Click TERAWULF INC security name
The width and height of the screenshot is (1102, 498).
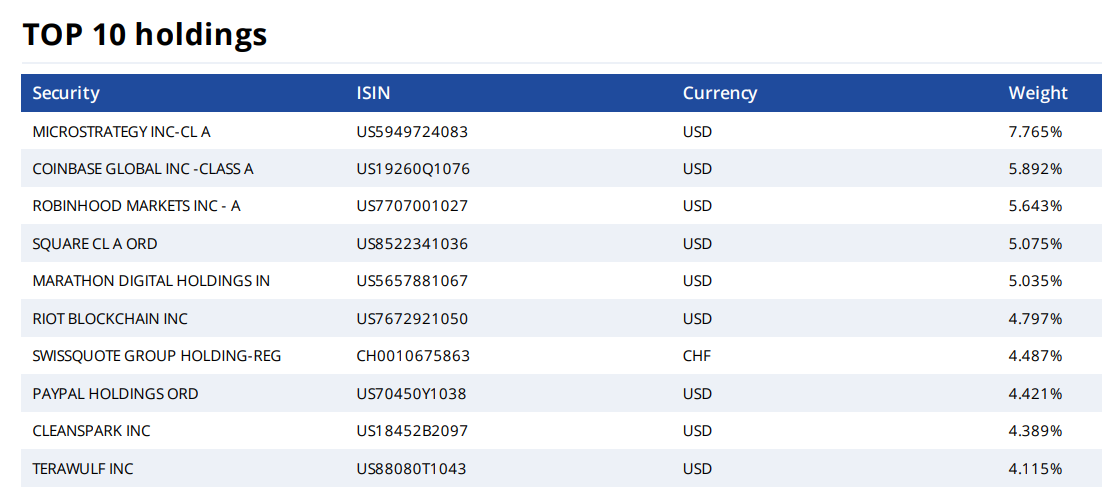point(83,469)
